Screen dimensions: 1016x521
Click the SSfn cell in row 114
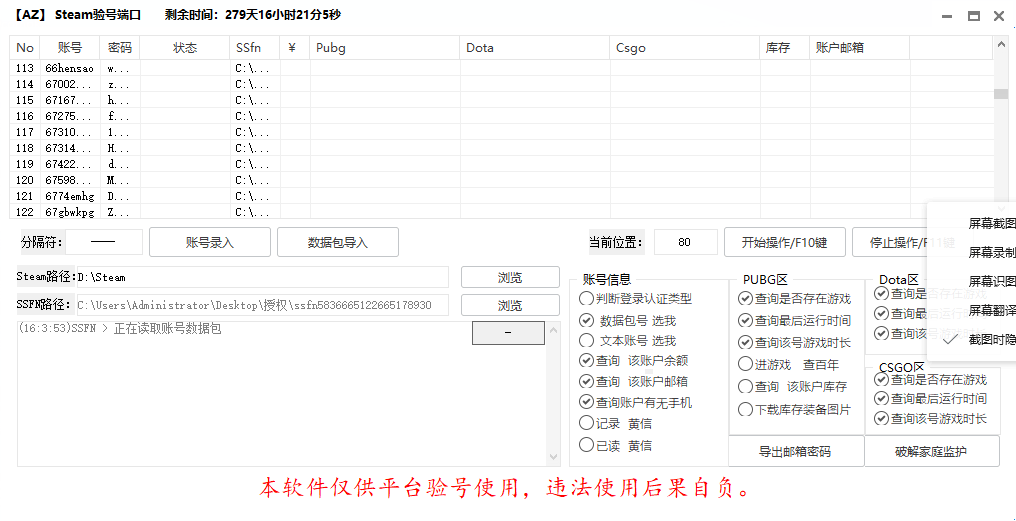coord(255,84)
